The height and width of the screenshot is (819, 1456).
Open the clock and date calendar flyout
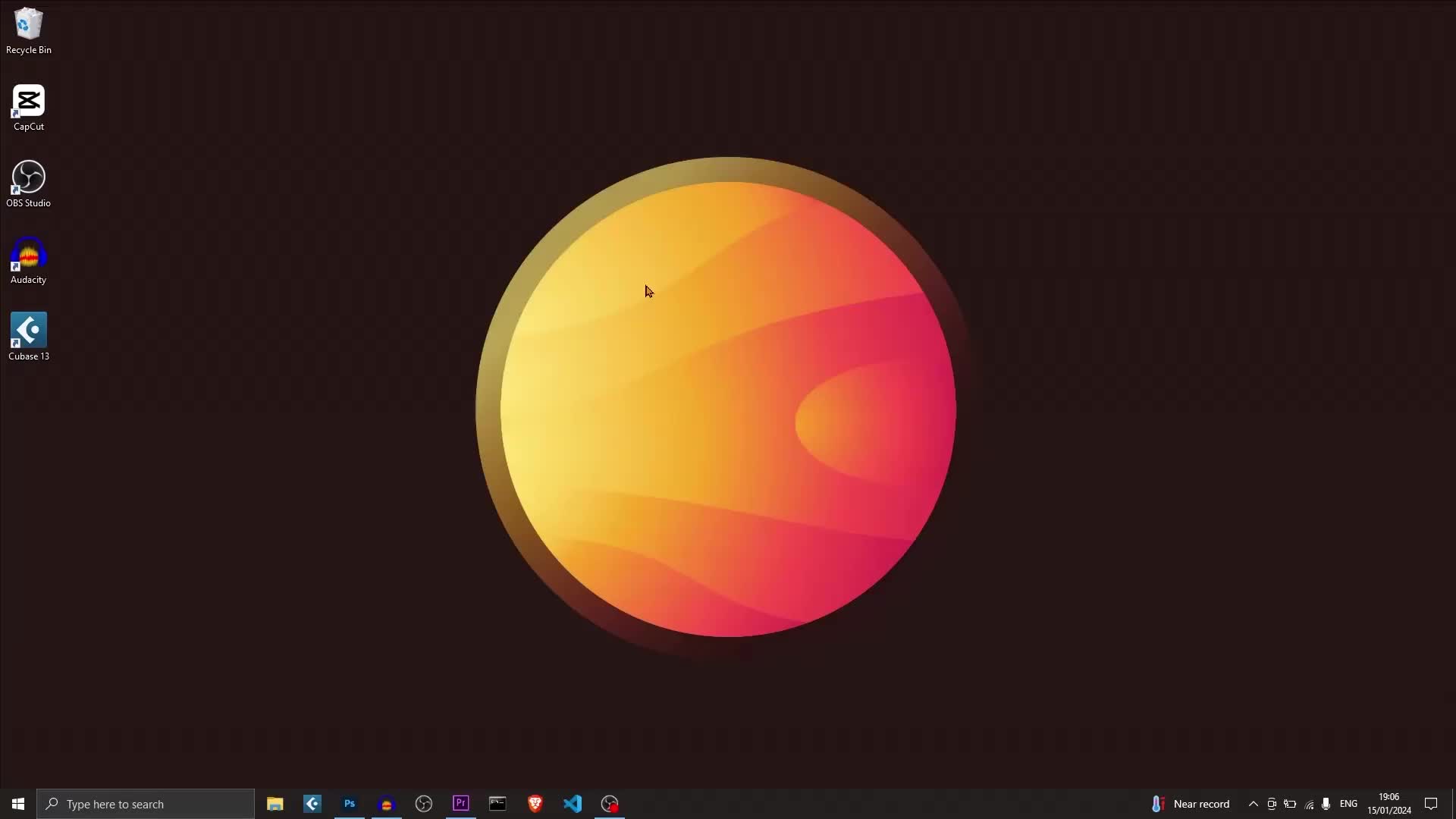click(x=1389, y=804)
